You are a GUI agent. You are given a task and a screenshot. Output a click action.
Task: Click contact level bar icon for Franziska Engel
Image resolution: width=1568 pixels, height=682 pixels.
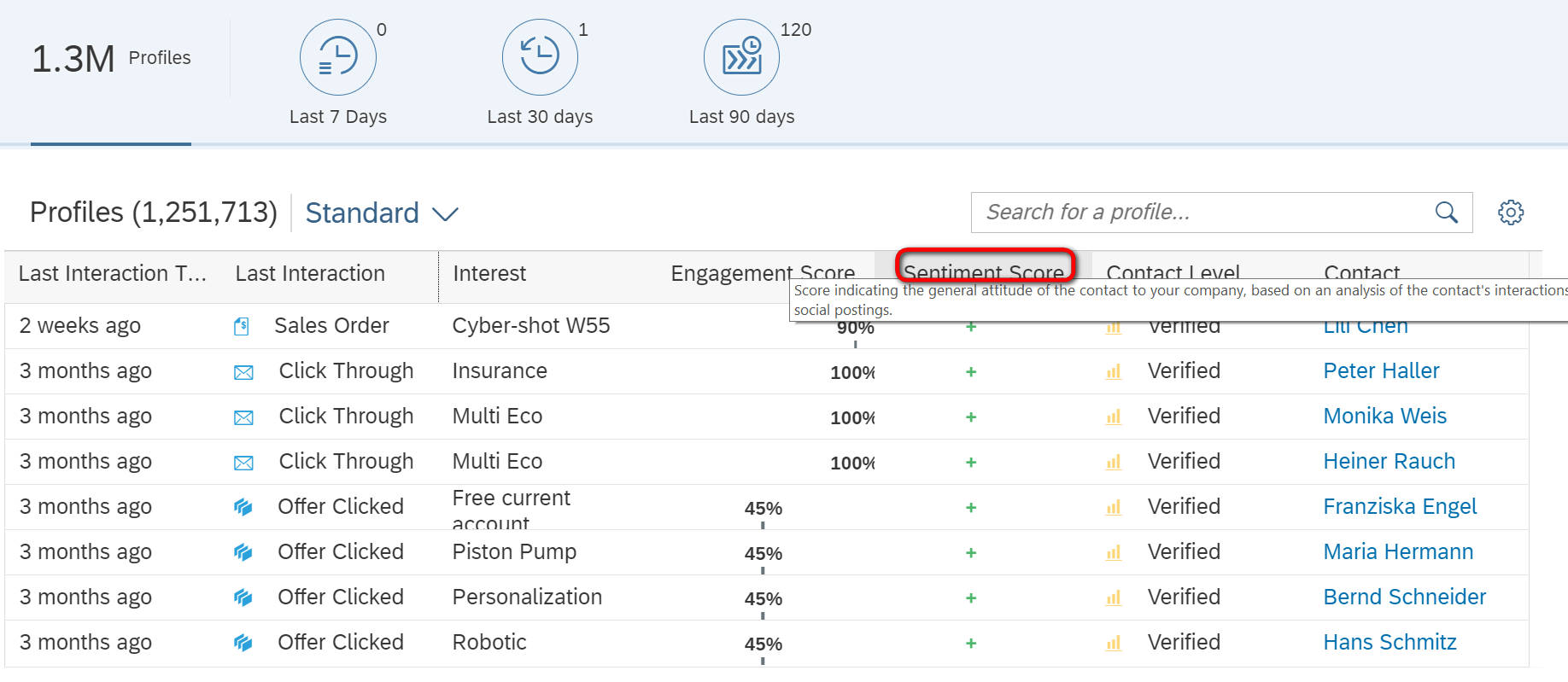tap(1114, 508)
